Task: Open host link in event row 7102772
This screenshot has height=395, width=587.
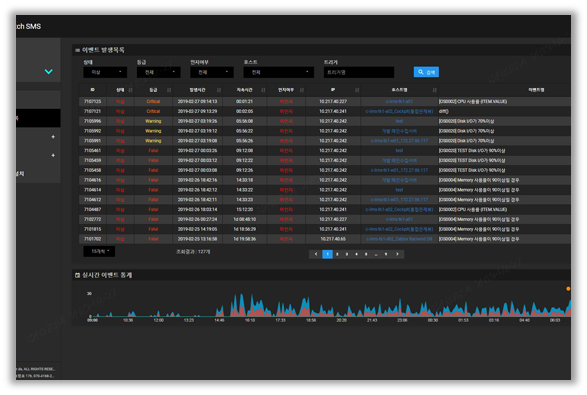Action: (399, 219)
